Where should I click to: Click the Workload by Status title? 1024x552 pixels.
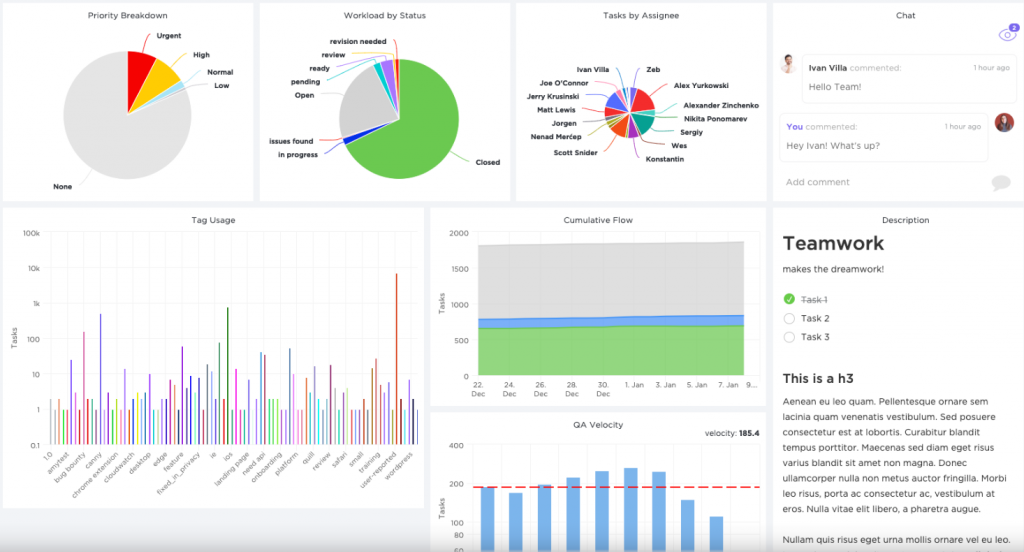click(385, 16)
